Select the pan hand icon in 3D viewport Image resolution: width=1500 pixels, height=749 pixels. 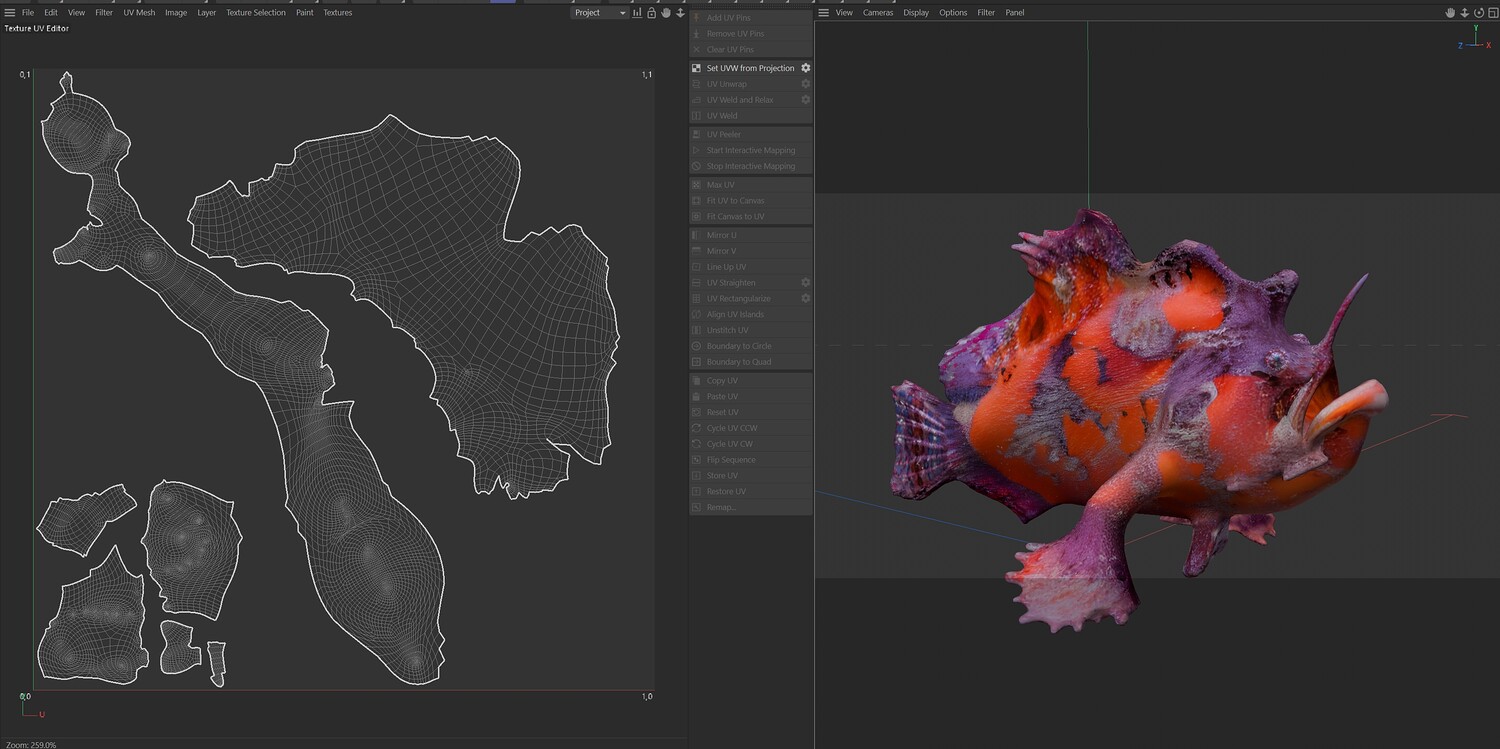[1451, 13]
